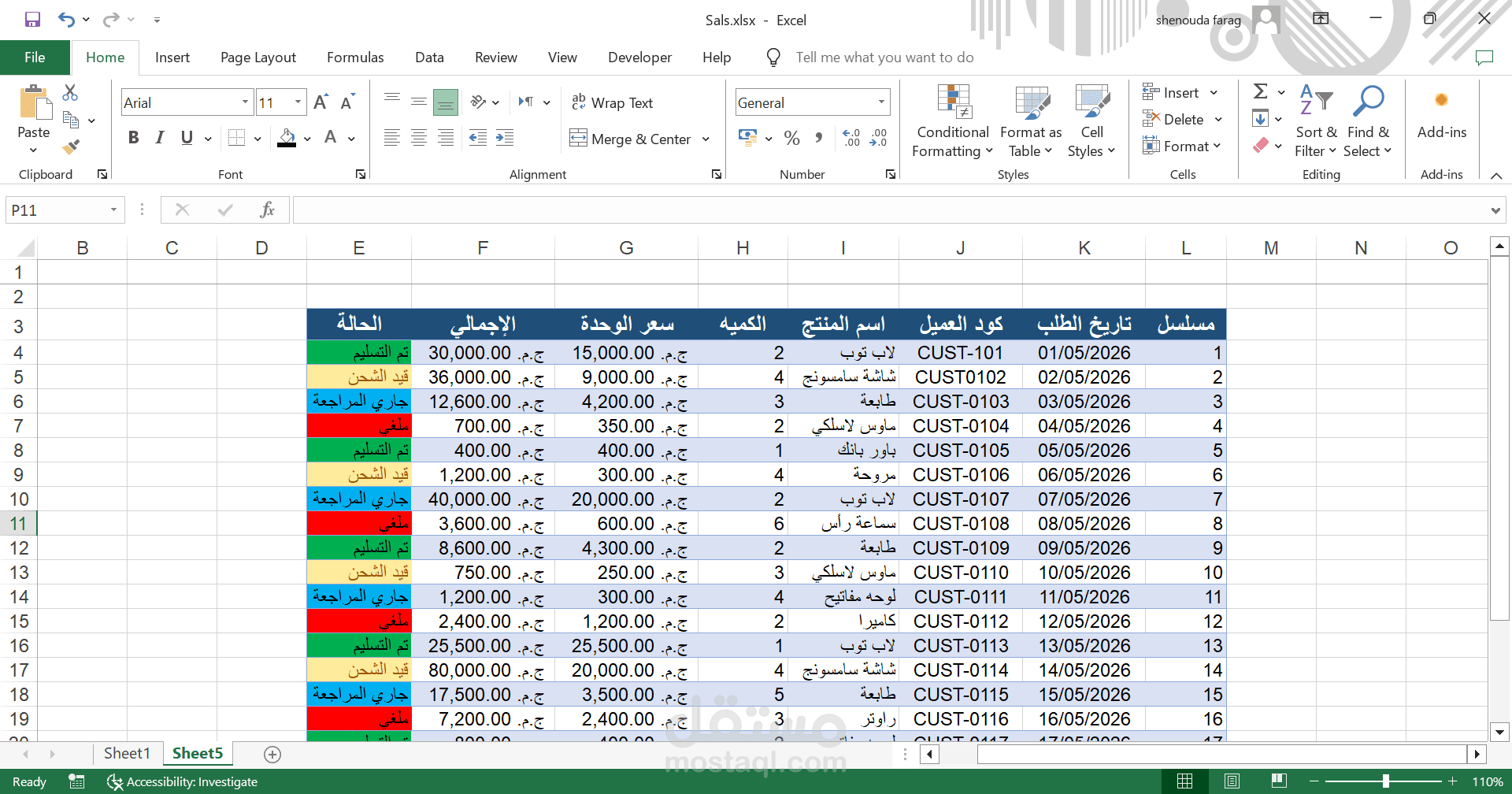1512x794 pixels.
Task: Decrease font size with the smaller A icon
Action: click(x=347, y=102)
